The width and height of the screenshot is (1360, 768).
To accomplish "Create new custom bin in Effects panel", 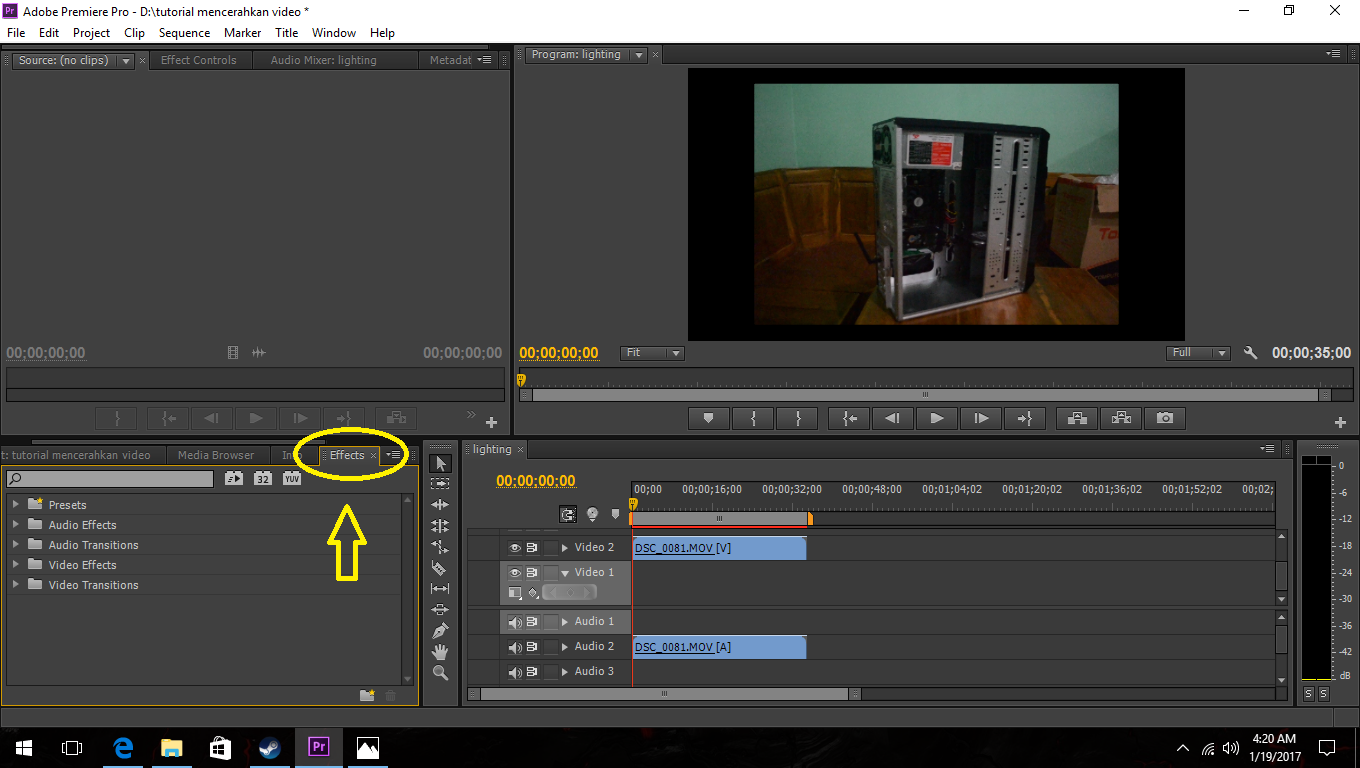I will [x=367, y=695].
